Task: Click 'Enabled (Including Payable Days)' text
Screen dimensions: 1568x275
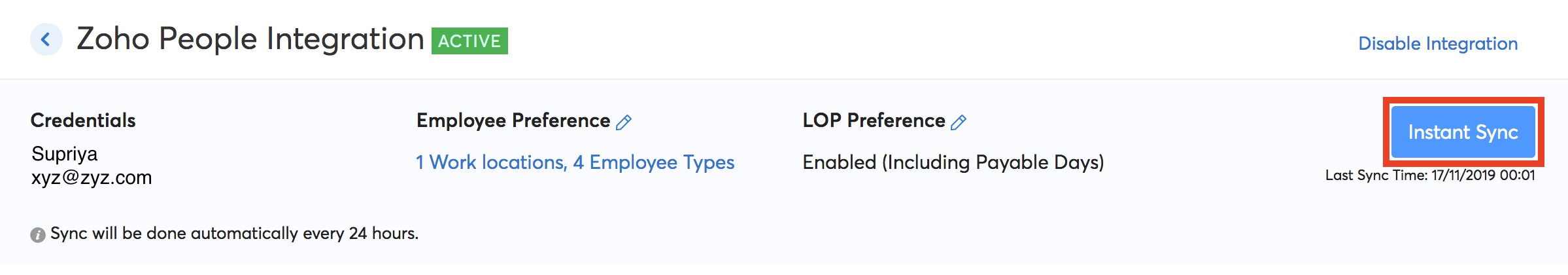Action: [x=953, y=162]
